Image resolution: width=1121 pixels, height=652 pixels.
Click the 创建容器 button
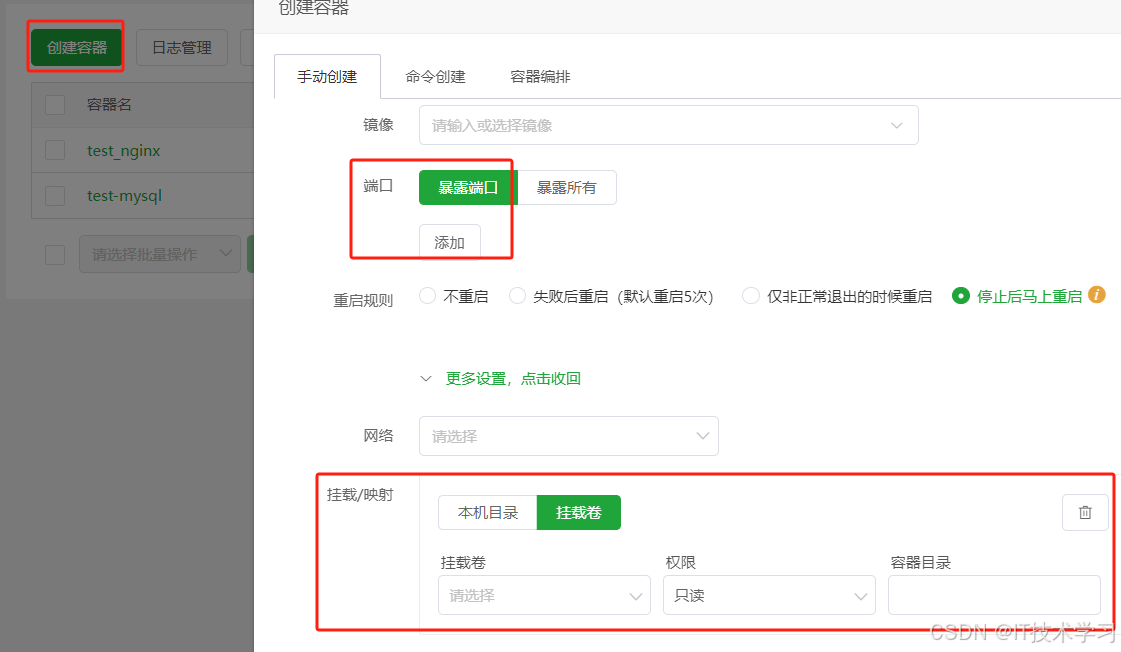click(x=76, y=47)
